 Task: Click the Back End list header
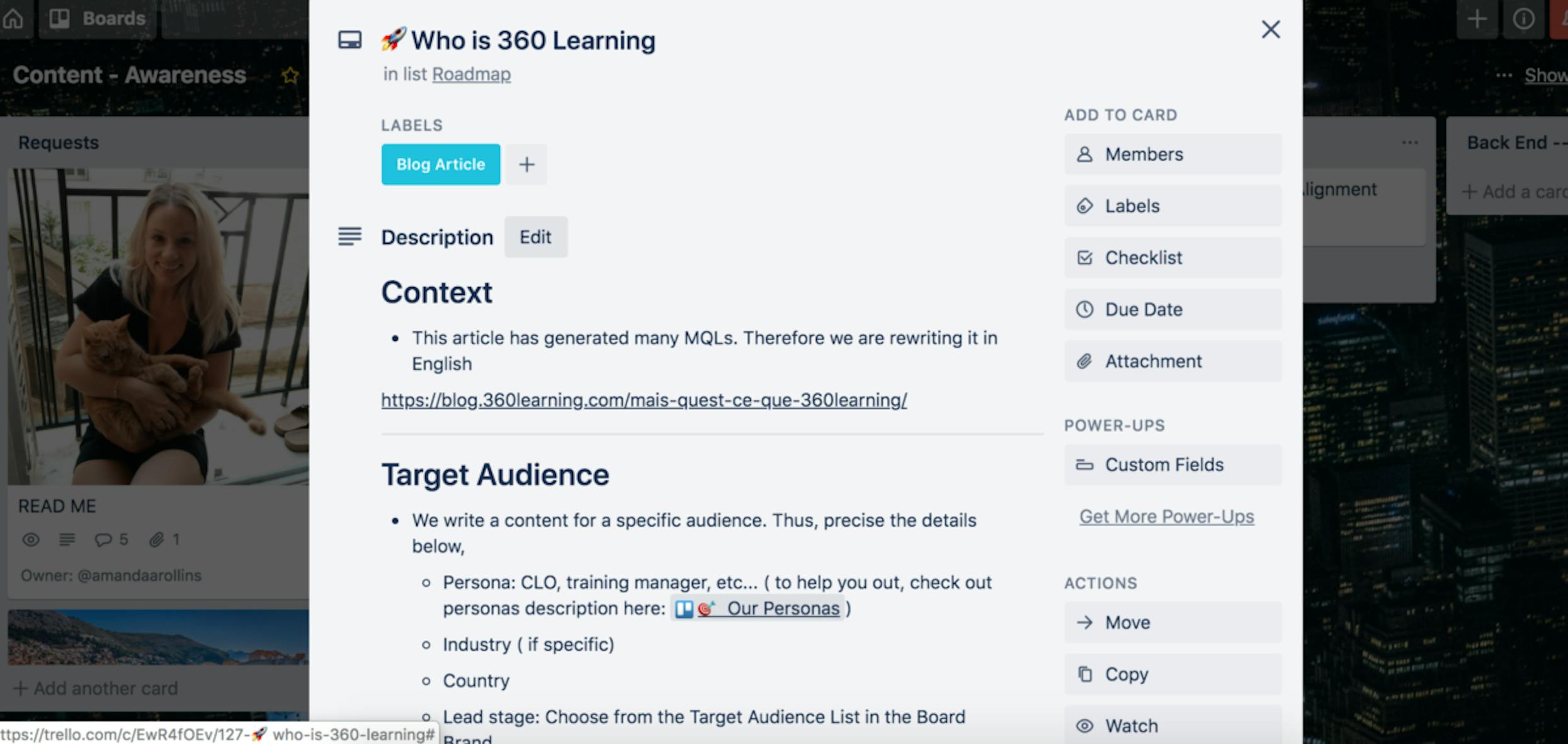[1516, 143]
